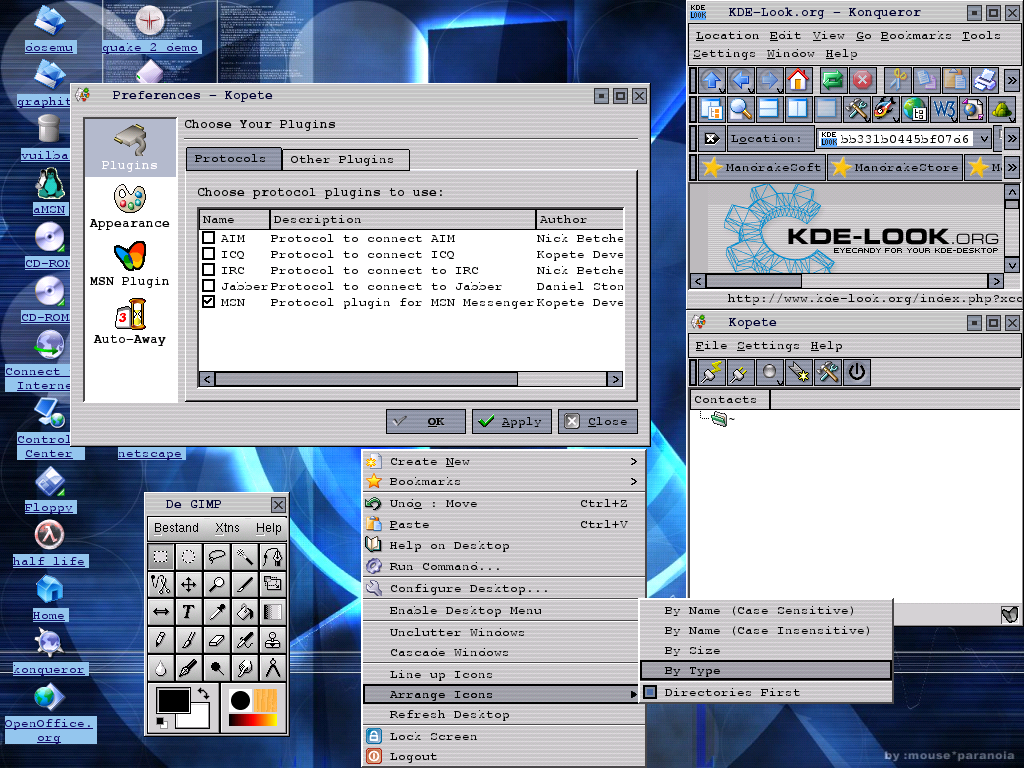Expand Konqueror bookmark toolbar overflow chevron
The image size is (1024, 768).
tap(1012, 167)
